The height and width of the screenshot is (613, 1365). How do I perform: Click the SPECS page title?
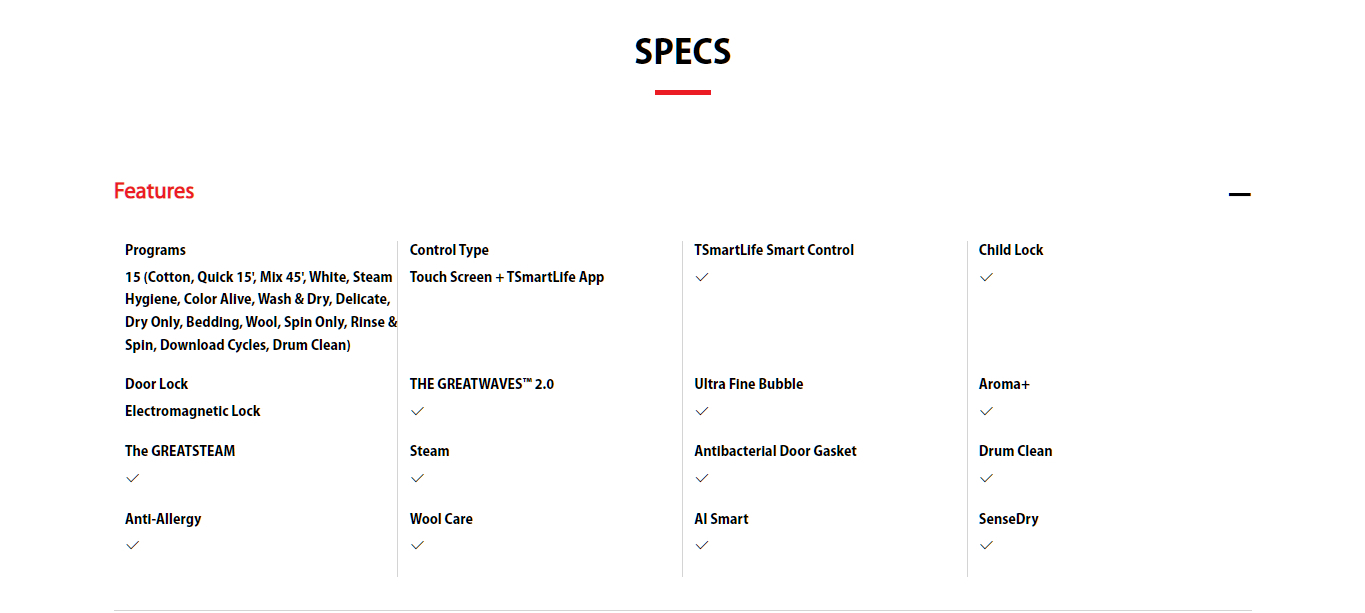coord(683,52)
